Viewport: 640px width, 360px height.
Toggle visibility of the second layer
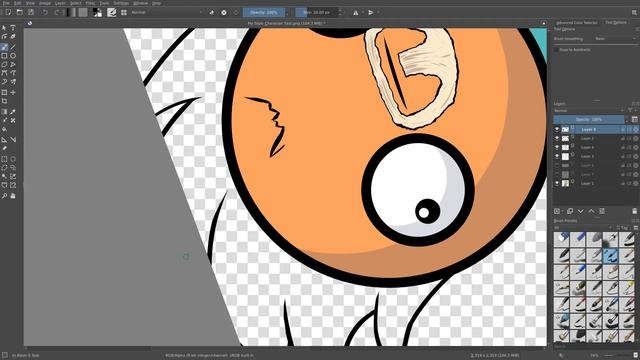pyautogui.click(x=557, y=138)
